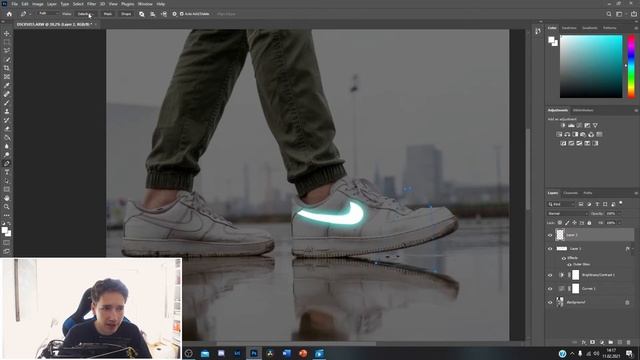
Task: Select the Eraser tool
Action: pos(7,129)
